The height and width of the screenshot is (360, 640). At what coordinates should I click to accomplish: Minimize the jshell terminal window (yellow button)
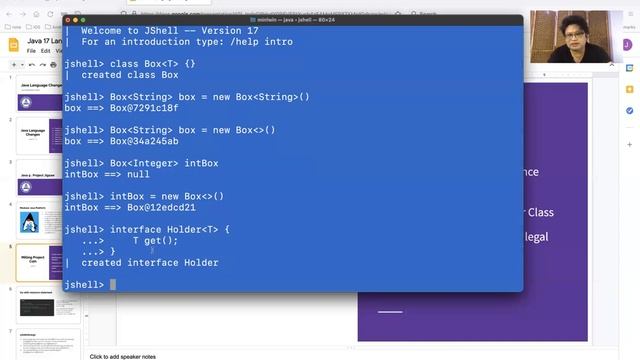(76, 20)
